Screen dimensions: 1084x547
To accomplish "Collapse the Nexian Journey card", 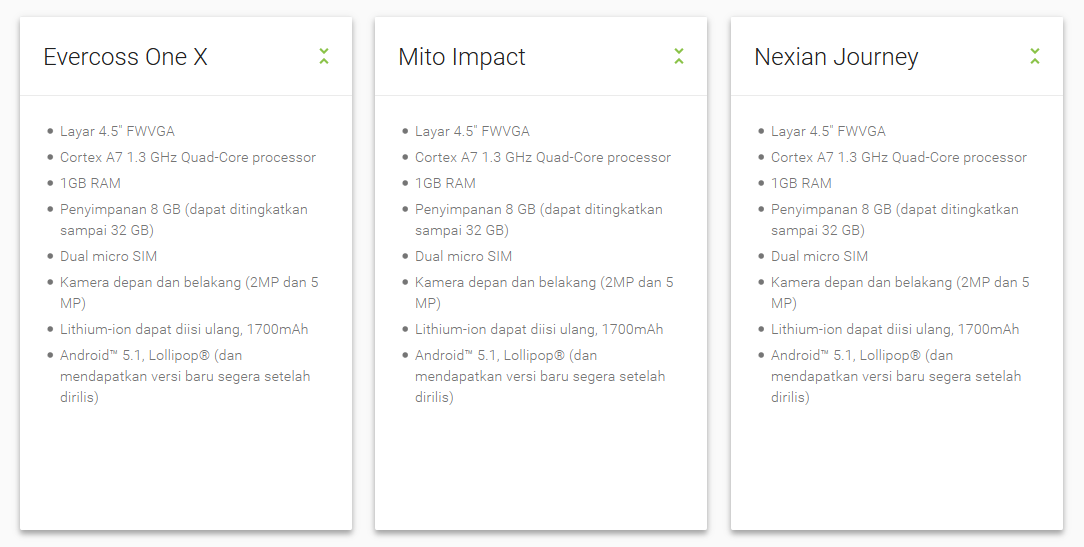I will click(1035, 56).
